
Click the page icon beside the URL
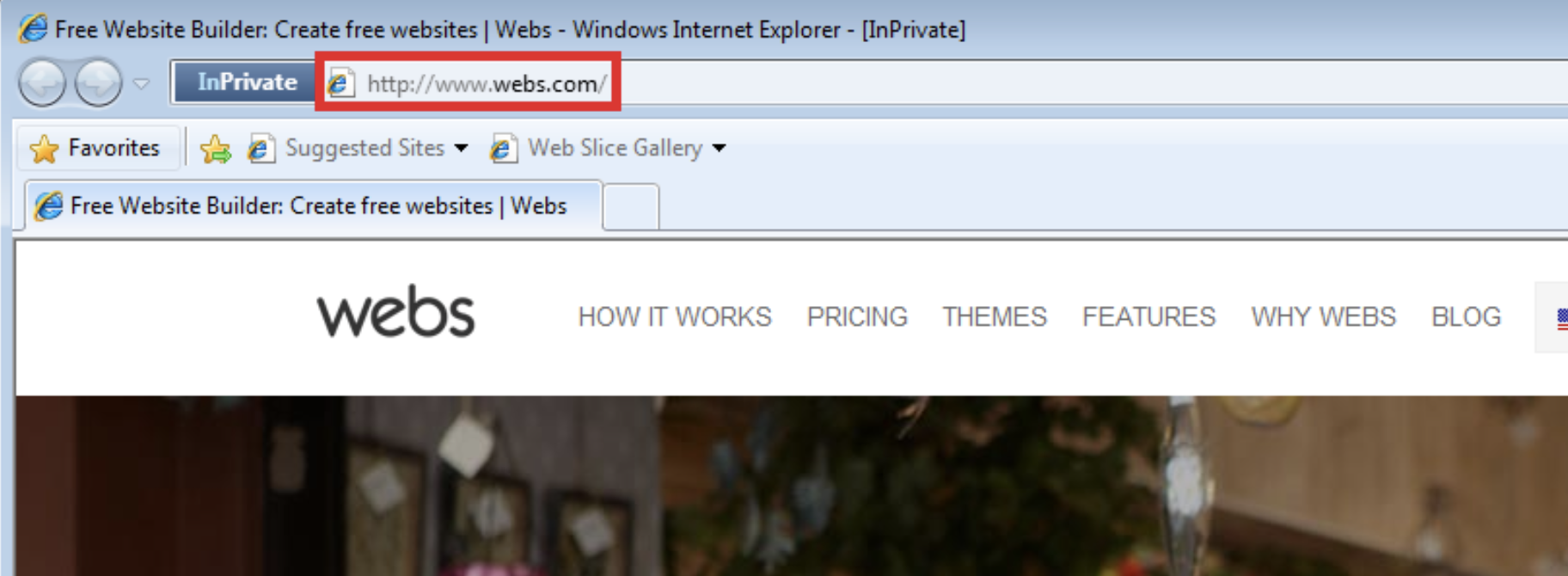pyautogui.click(x=340, y=83)
